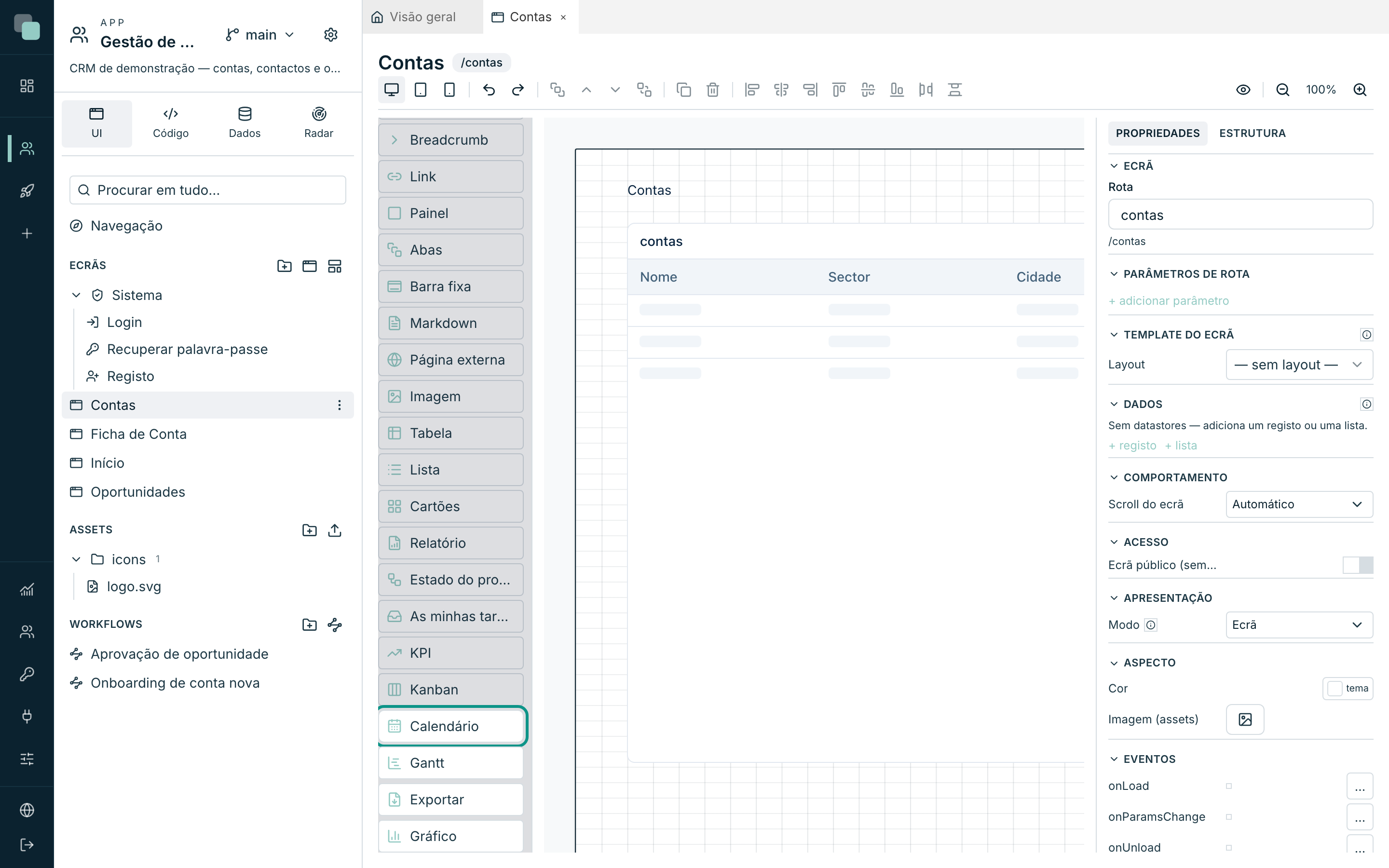Open more options for Contas screen

[339, 405]
